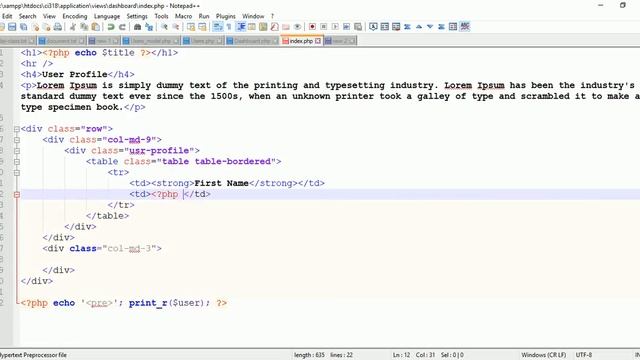
Task: Open the Macro menu
Action: tap(183, 16)
